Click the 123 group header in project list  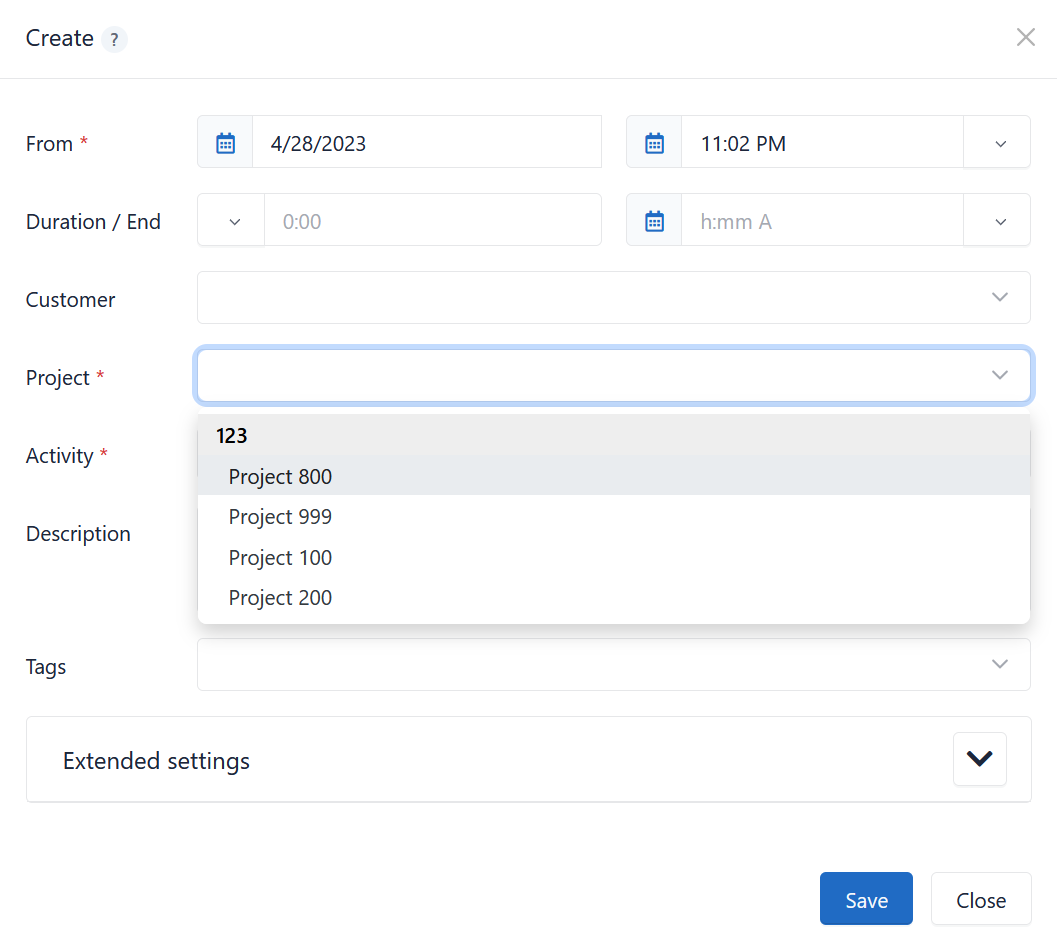tap(231, 436)
